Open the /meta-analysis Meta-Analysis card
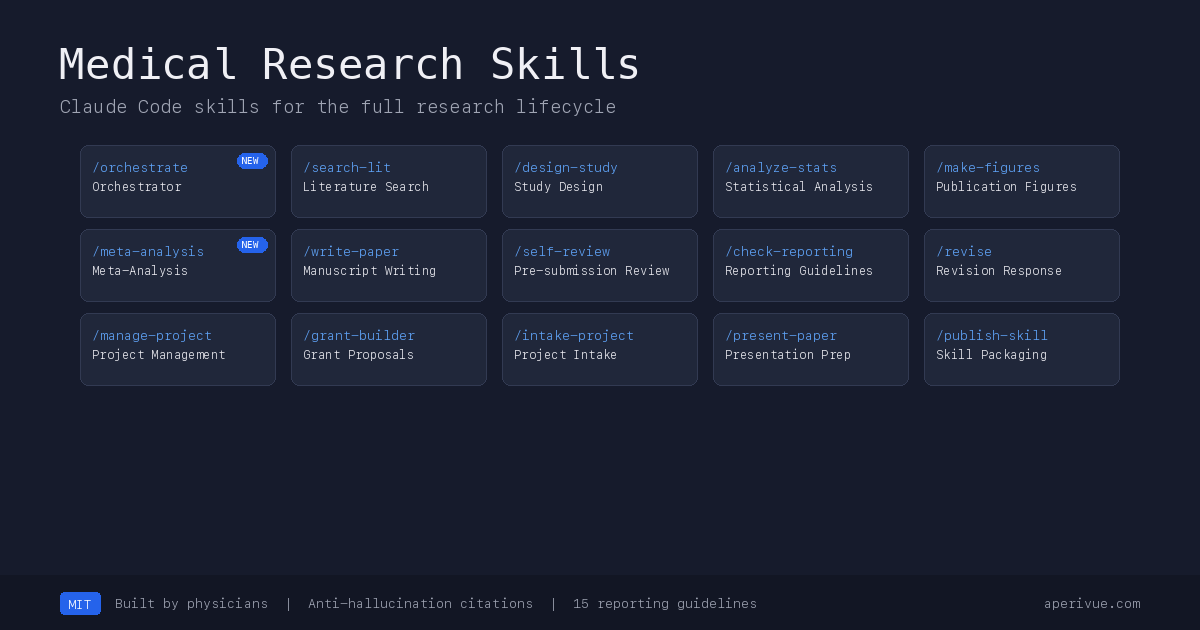1200x630 pixels. click(x=177, y=265)
